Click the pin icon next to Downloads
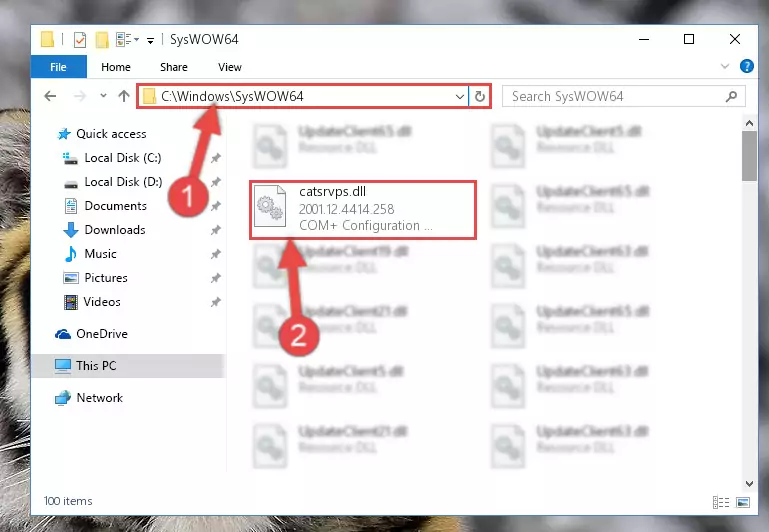The height and width of the screenshot is (532, 769). [215, 230]
